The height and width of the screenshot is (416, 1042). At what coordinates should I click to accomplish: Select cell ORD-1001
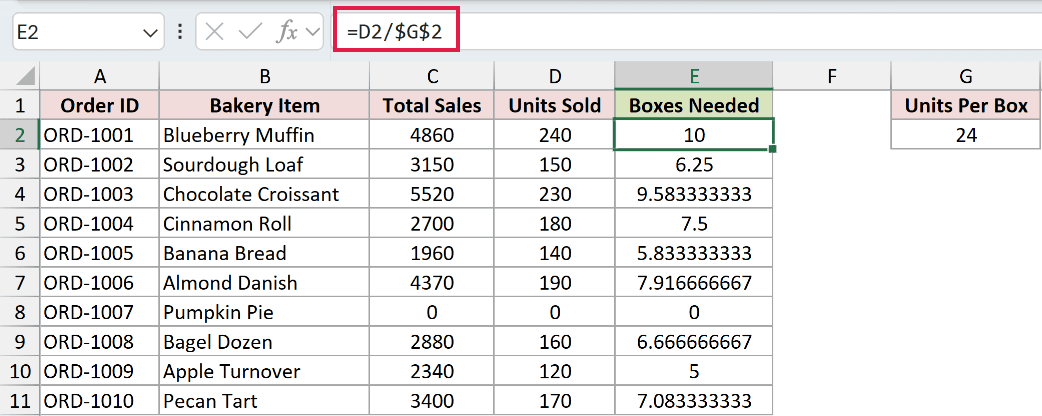pos(100,135)
